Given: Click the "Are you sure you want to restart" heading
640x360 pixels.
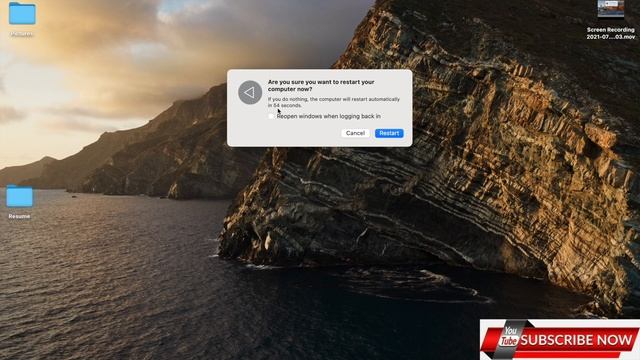Looking at the screenshot, I should (x=321, y=85).
